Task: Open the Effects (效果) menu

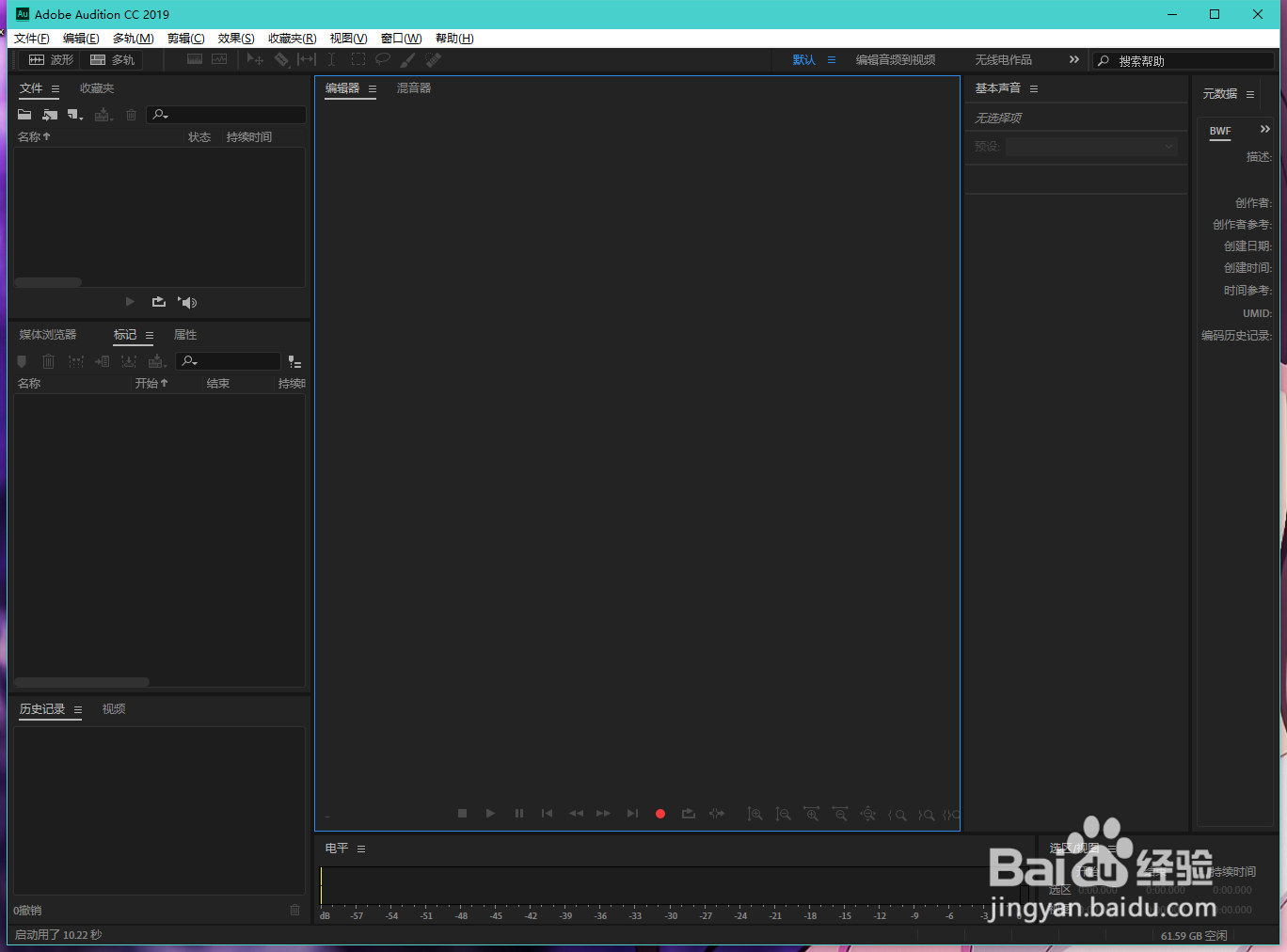Action: [x=236, y=39]
